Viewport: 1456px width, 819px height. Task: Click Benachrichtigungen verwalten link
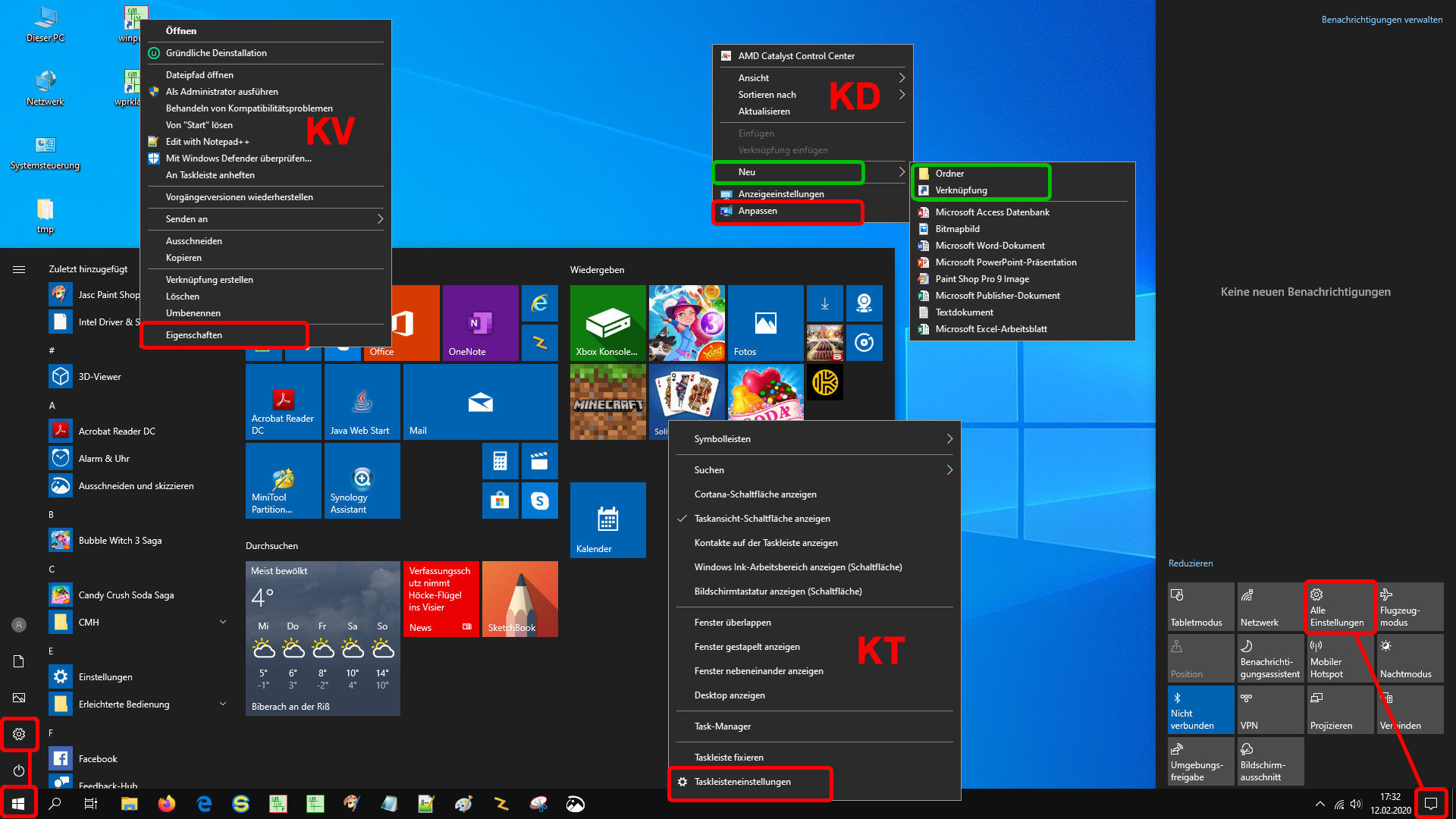1382,20
